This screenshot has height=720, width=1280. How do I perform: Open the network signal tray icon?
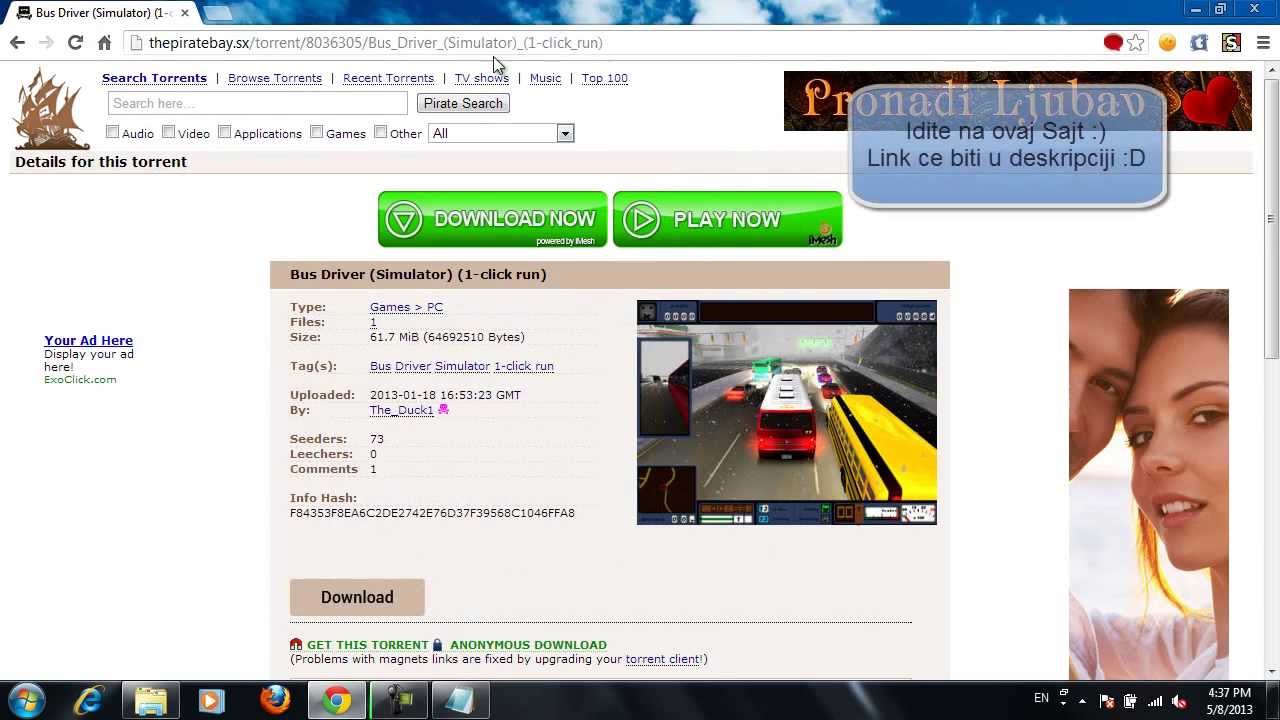coord(1155,701)
